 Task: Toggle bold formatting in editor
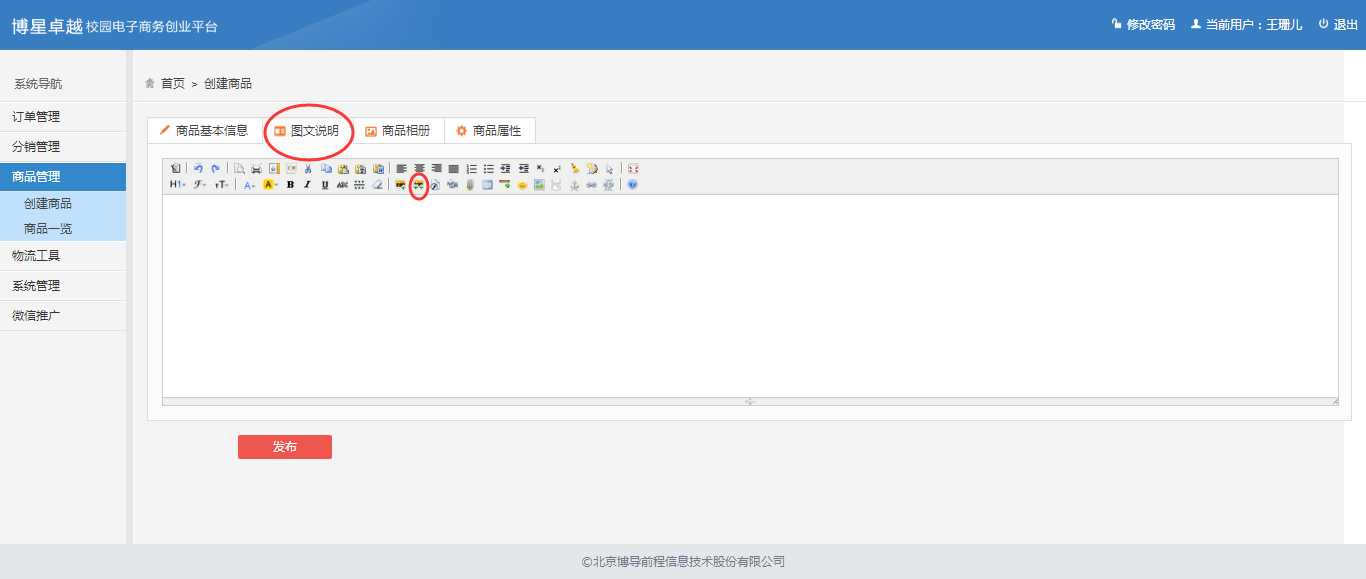[x=290, y=185]
